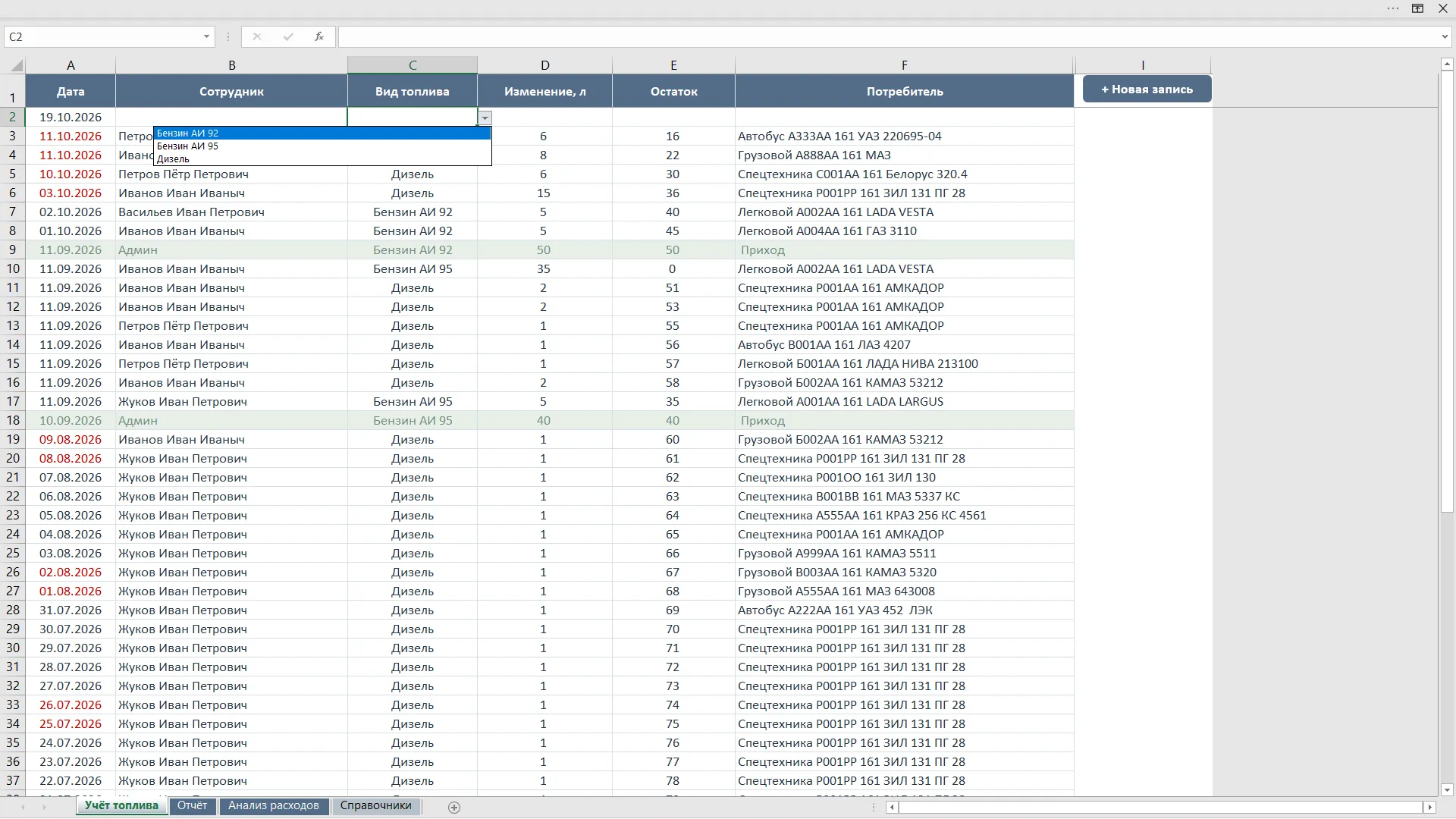
Task: Select the Учёт топлива sheet tab
Action: tap(121, 806)
